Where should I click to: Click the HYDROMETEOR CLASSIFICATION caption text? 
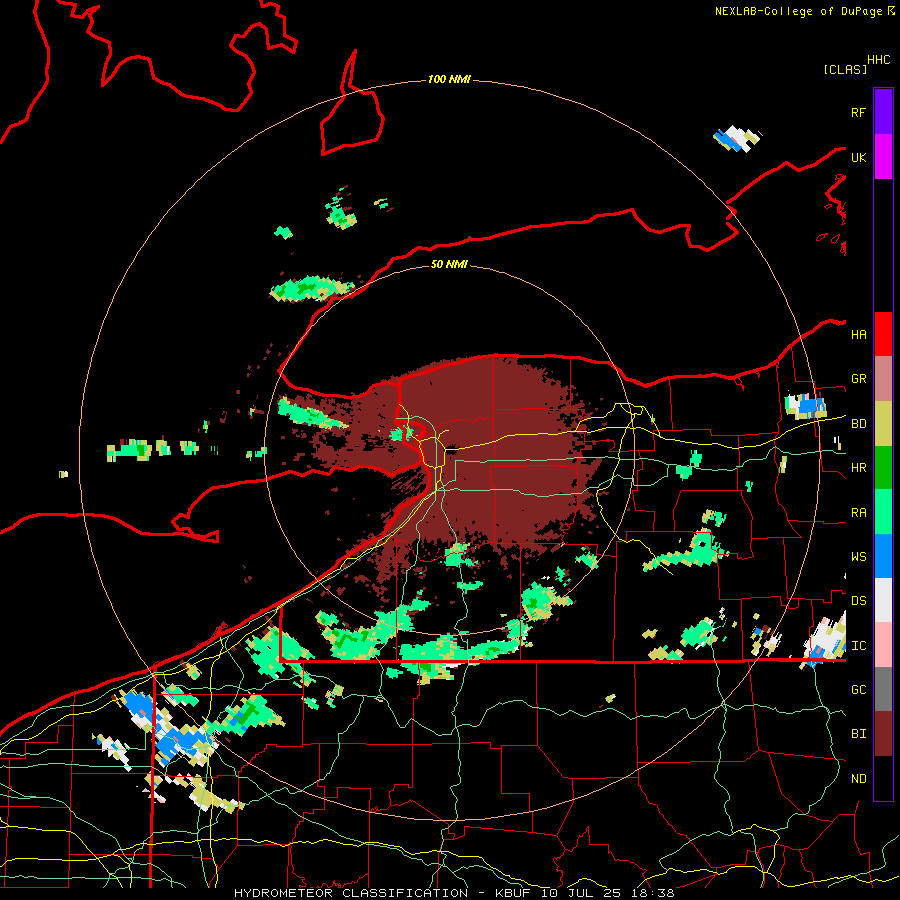(351, 893)
